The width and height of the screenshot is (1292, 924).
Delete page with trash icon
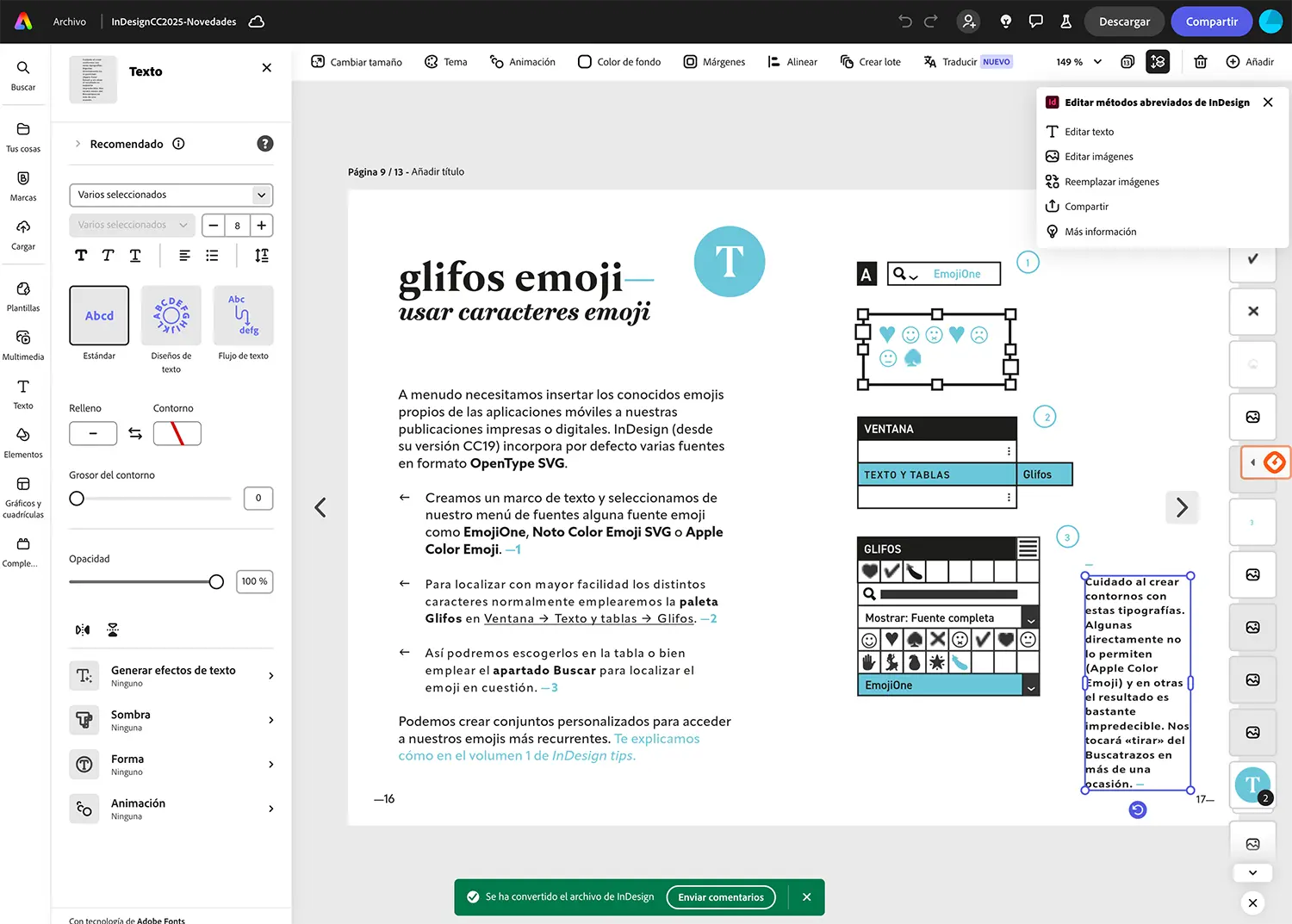(1201, 62)
